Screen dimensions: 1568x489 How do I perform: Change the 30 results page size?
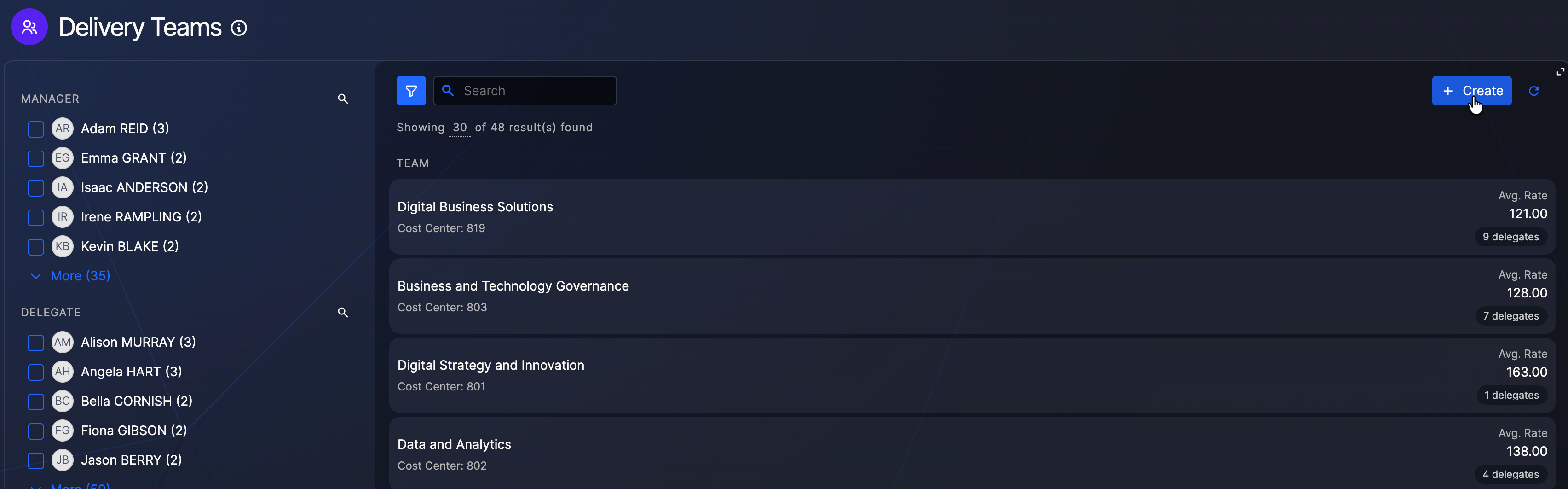pos(460,127)
